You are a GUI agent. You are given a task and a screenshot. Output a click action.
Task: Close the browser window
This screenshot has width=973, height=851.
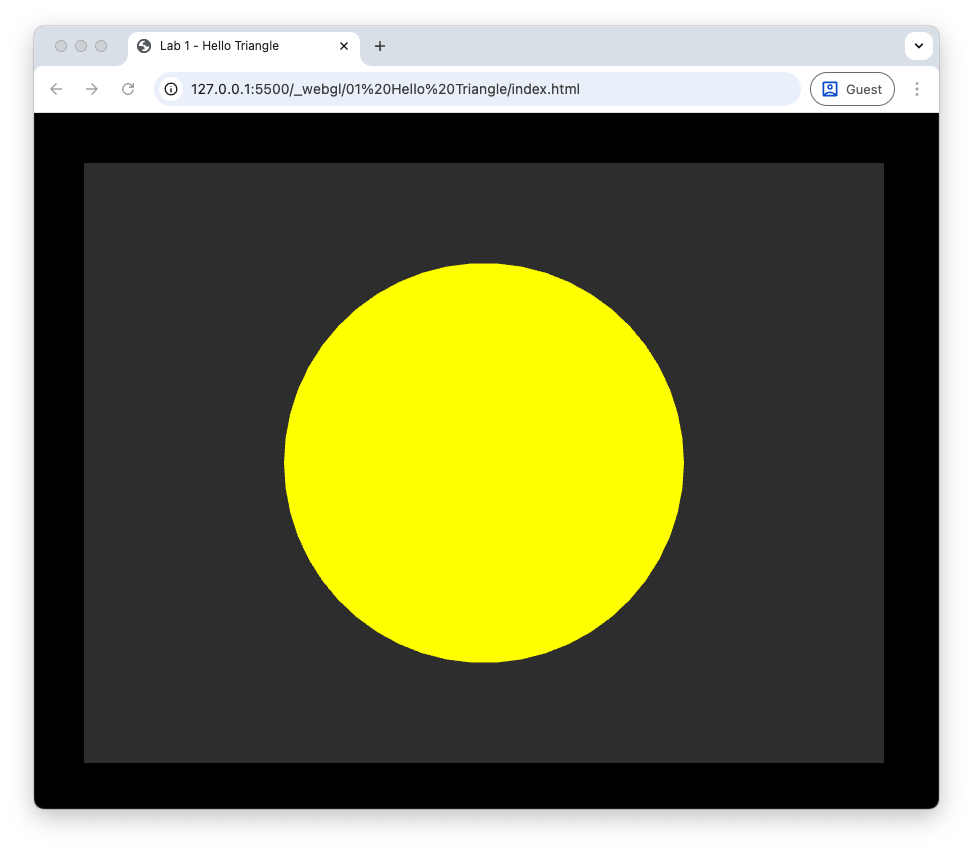click(x=61, y=46)
